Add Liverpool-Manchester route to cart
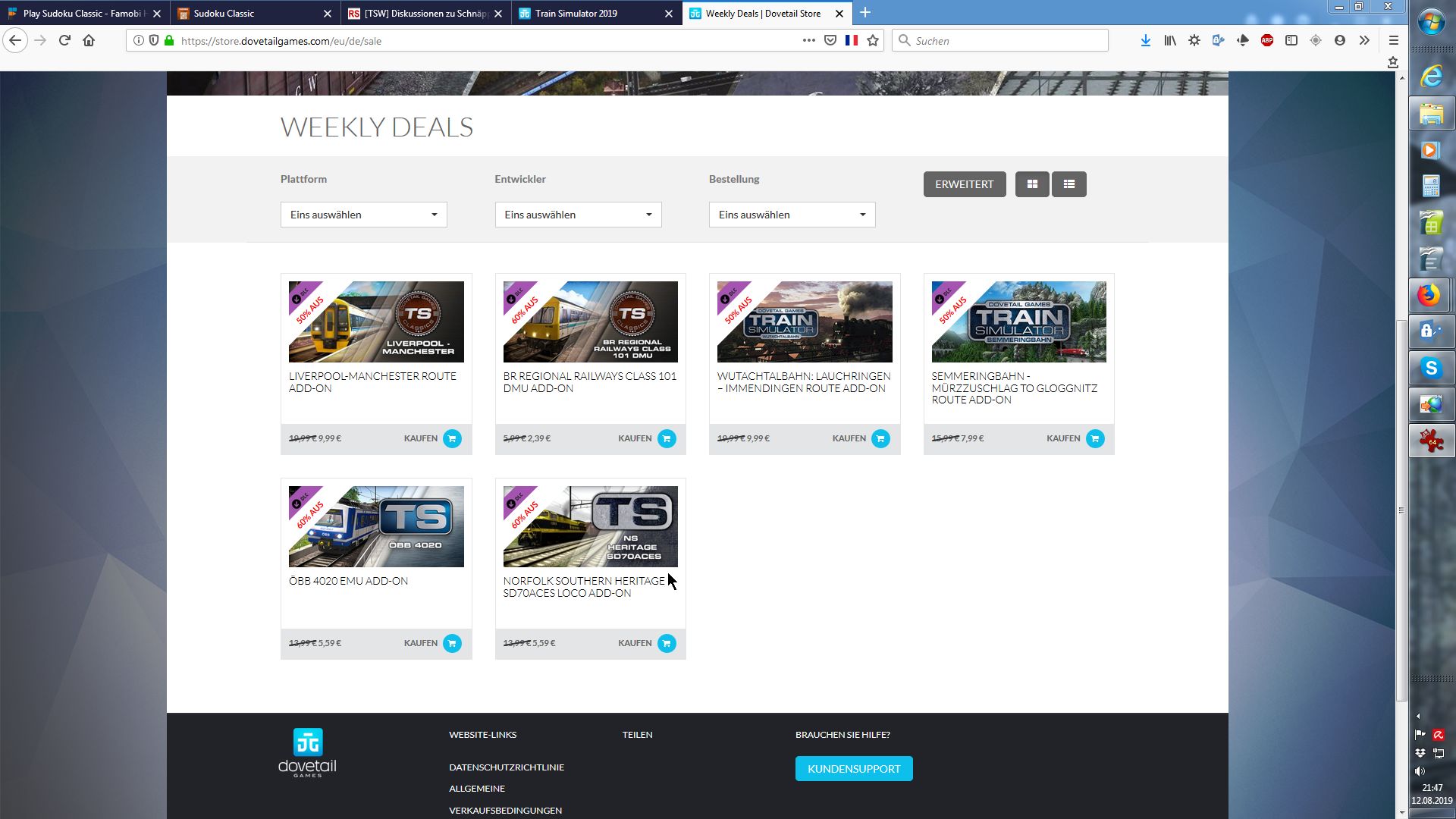The width and height of the screenshot is (1456, 819). 452,438
